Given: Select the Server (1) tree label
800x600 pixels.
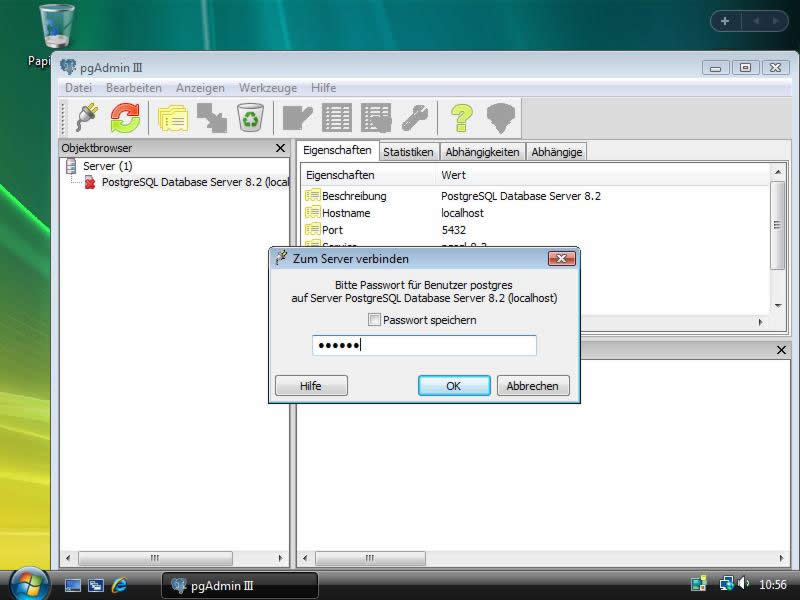Looking at the screenshot, I should click(x=108, y=166).
